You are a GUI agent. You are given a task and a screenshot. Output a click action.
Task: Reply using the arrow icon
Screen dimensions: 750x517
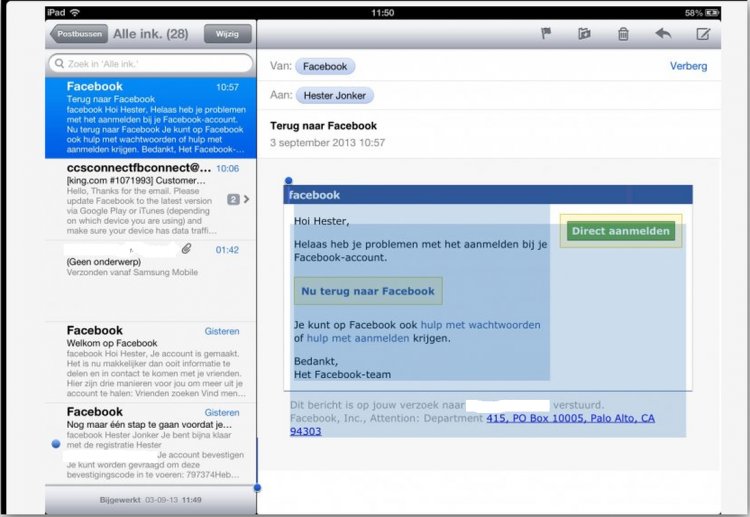pyautogui.click(x=663, y=33)
